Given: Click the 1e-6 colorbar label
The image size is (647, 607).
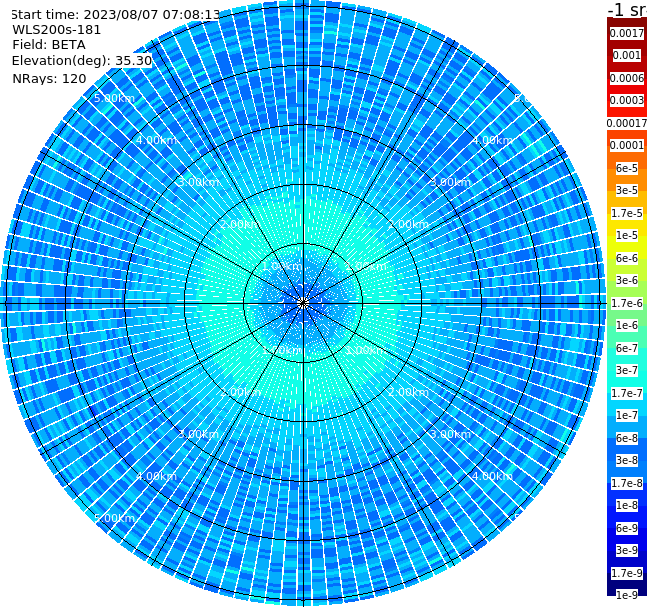Looking at the screenshot, I should (627, 325).
